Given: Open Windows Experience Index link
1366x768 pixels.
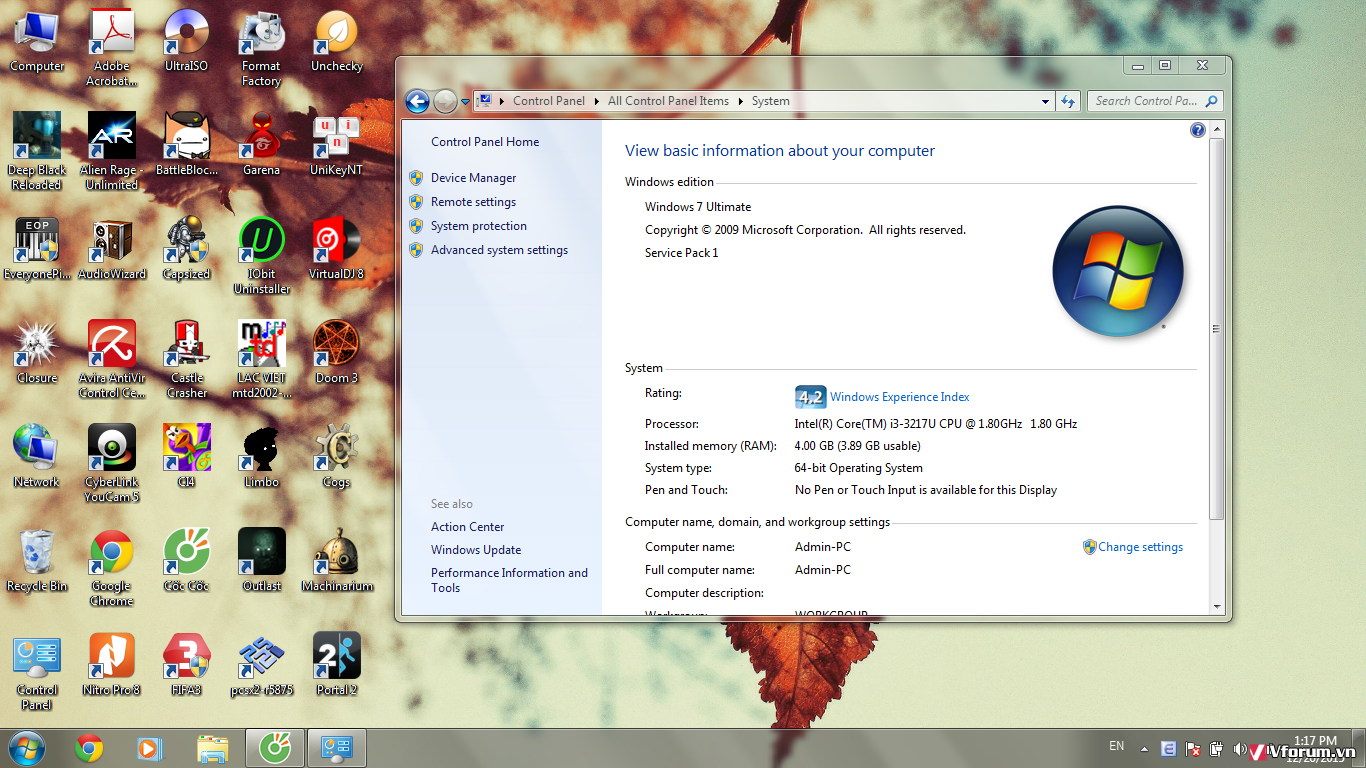Looking at the screenshot, I should [x=899, y=397].
